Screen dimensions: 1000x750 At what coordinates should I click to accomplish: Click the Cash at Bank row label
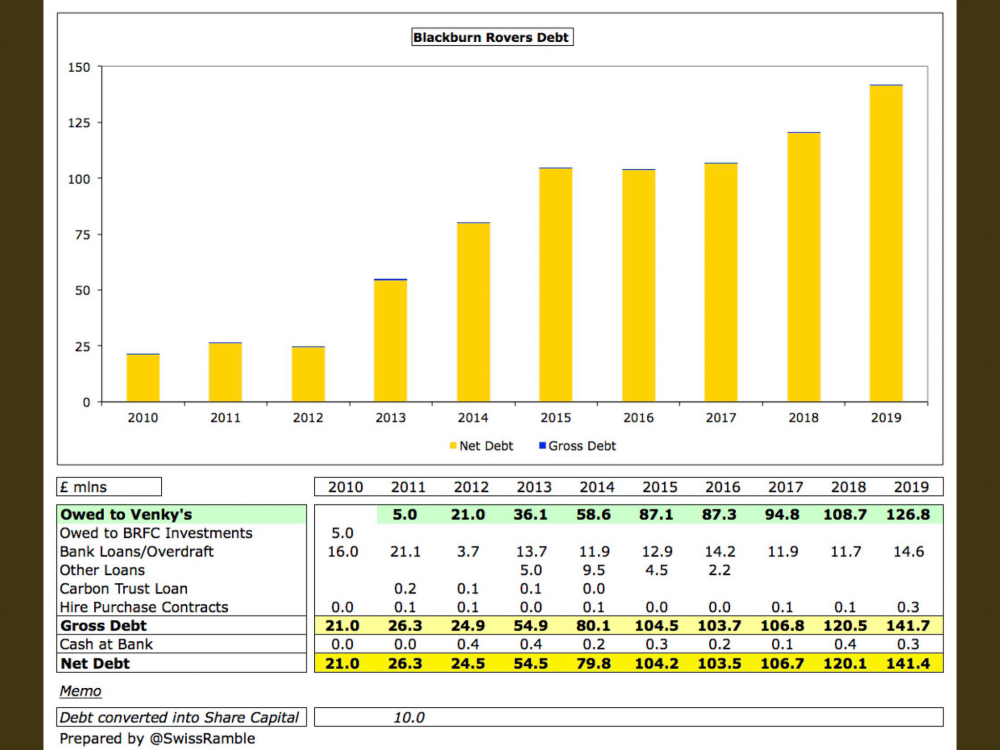point(106,644)
